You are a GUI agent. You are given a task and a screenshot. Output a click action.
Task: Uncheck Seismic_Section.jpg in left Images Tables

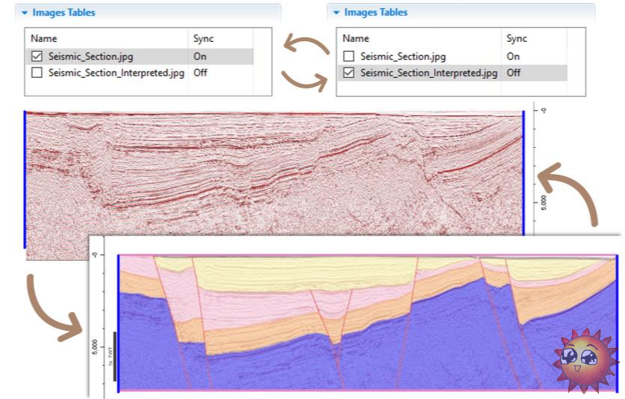point(37,56)
